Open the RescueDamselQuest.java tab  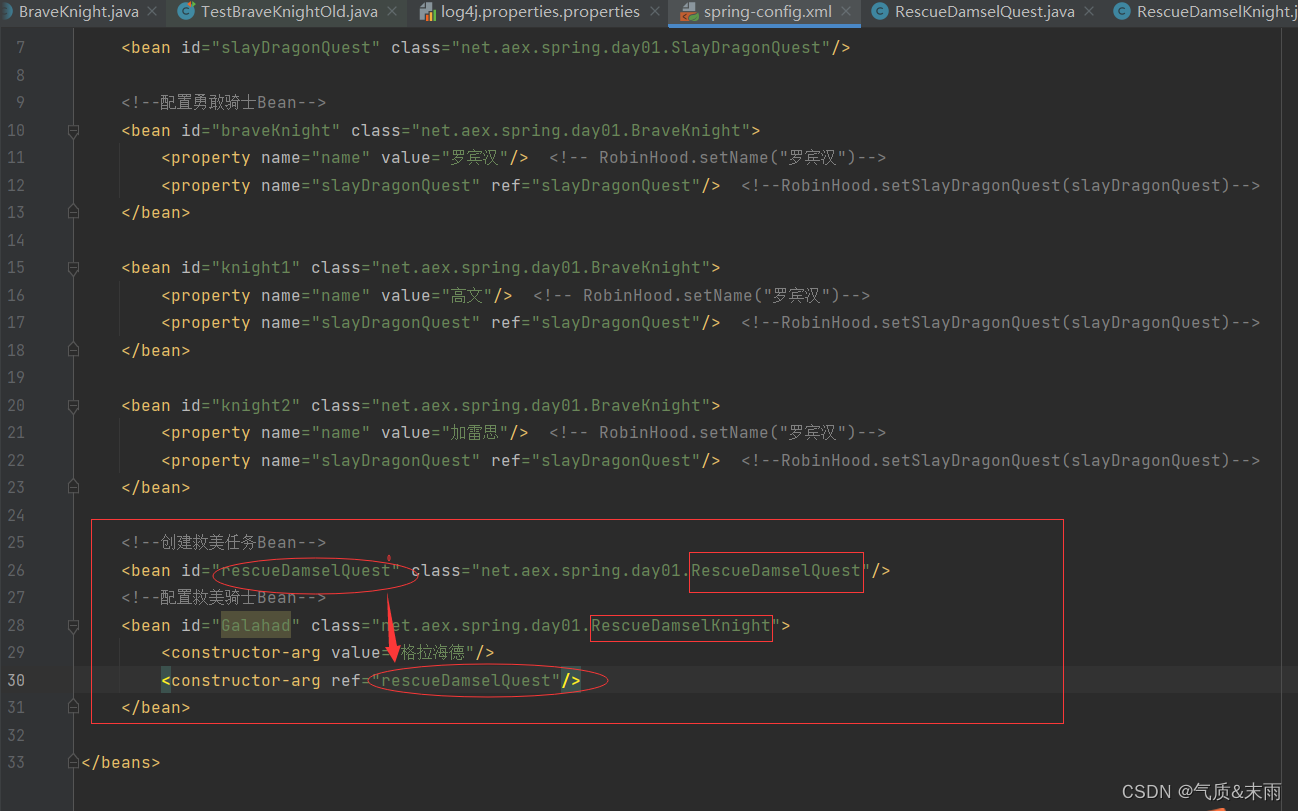pyautogui.click(x=985, y=12)
